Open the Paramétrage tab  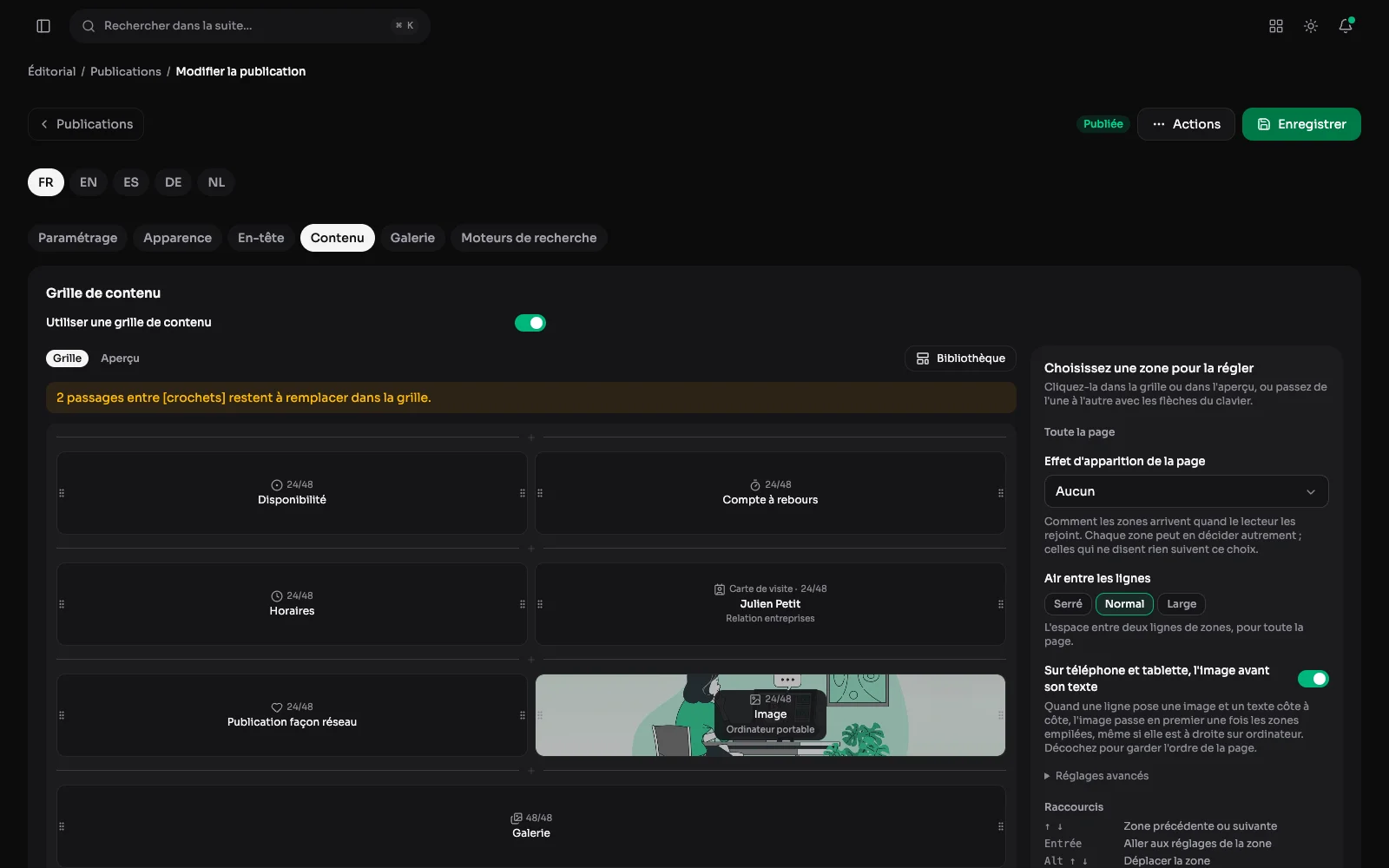click(x=77, y=238)
